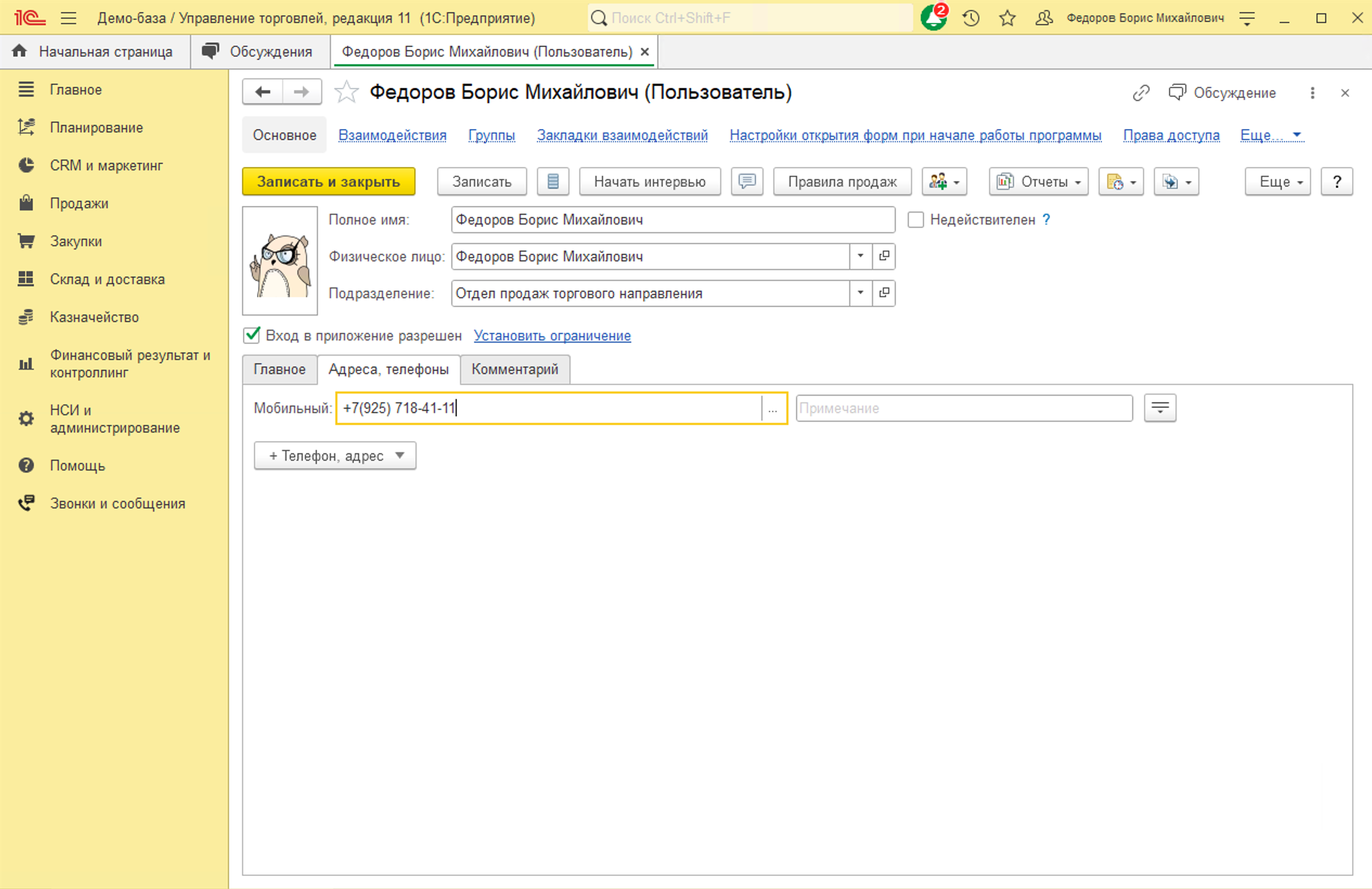Open the Продажи section

[79, 203]
